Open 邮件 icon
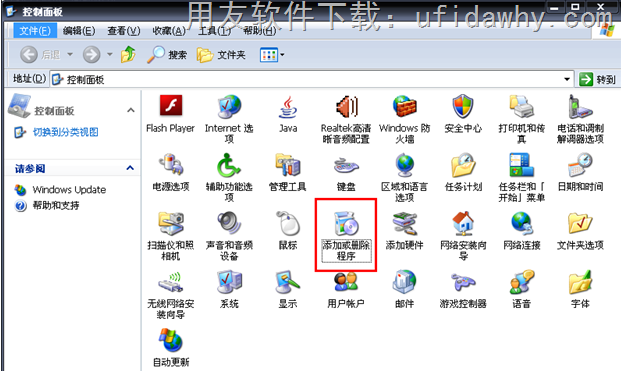Image resolution: width=621 pixels, height=371 pixels. (x=405, y=282)
